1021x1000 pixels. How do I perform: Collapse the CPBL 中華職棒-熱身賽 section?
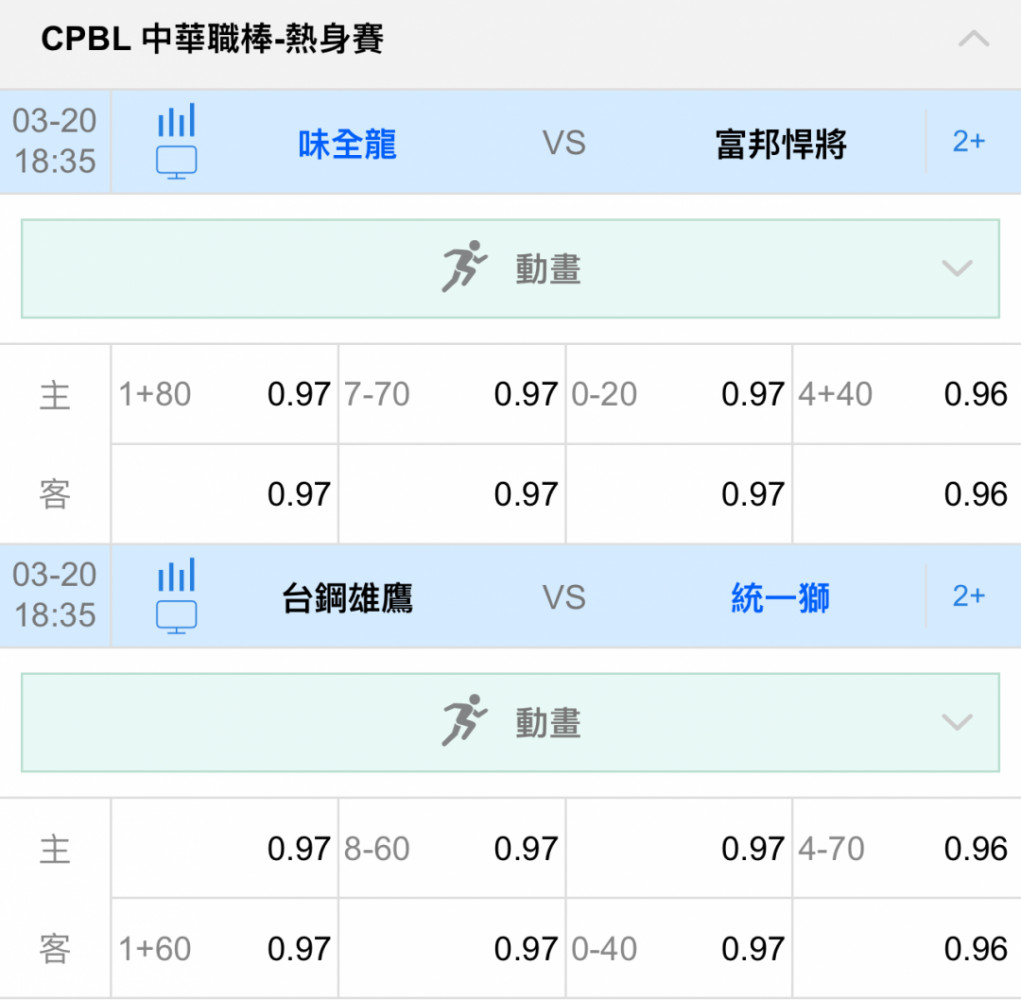point(973,39)
